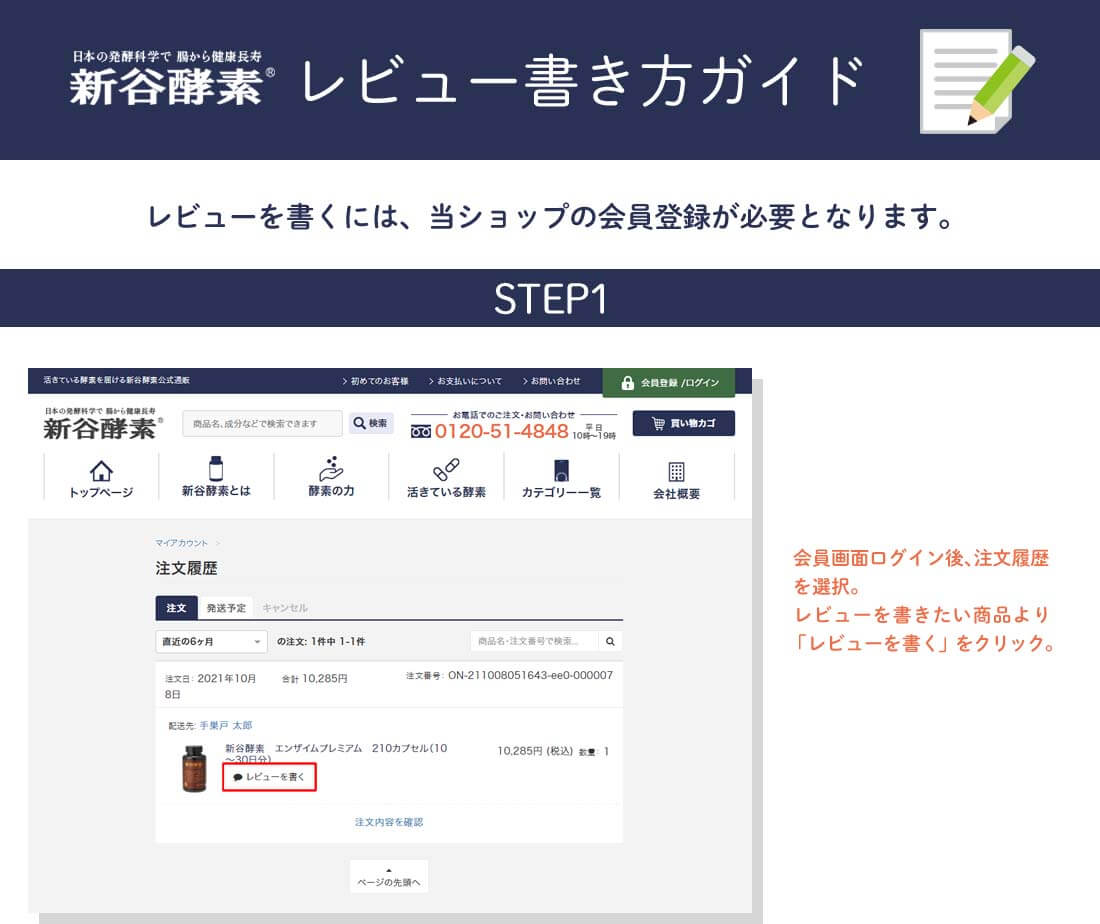Click レビューを書く button
This screenshot has width=1100, height=924.
(x=269, y=777)
